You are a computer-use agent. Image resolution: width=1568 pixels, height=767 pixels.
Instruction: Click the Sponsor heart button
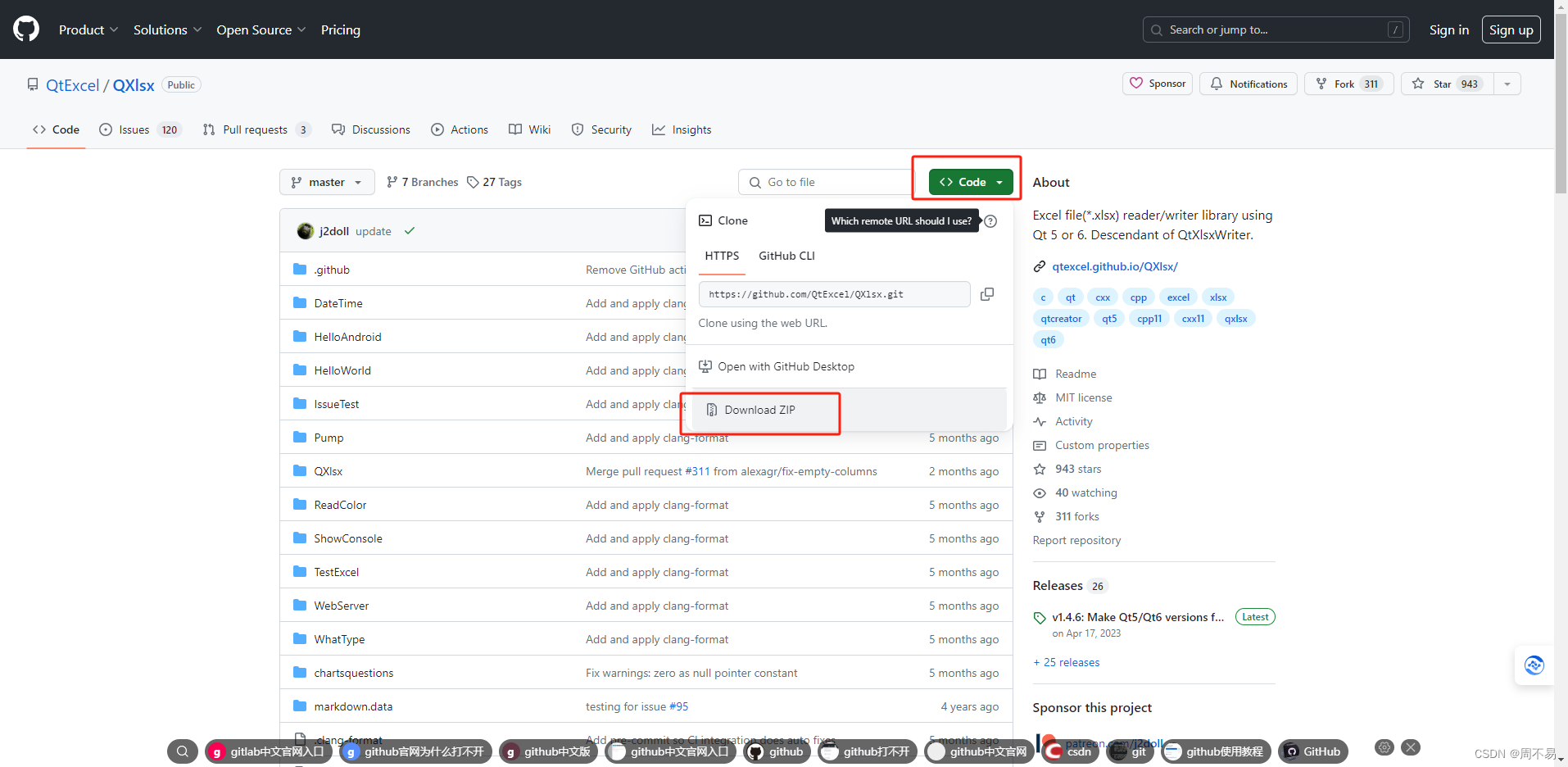click(1158, 84)
